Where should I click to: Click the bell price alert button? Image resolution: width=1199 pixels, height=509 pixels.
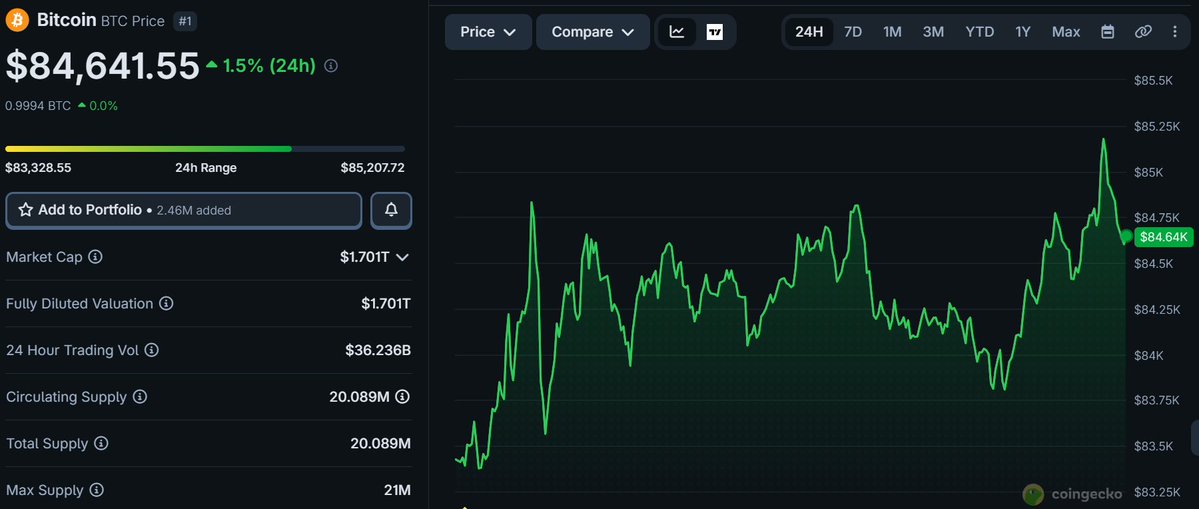point(392,210)
